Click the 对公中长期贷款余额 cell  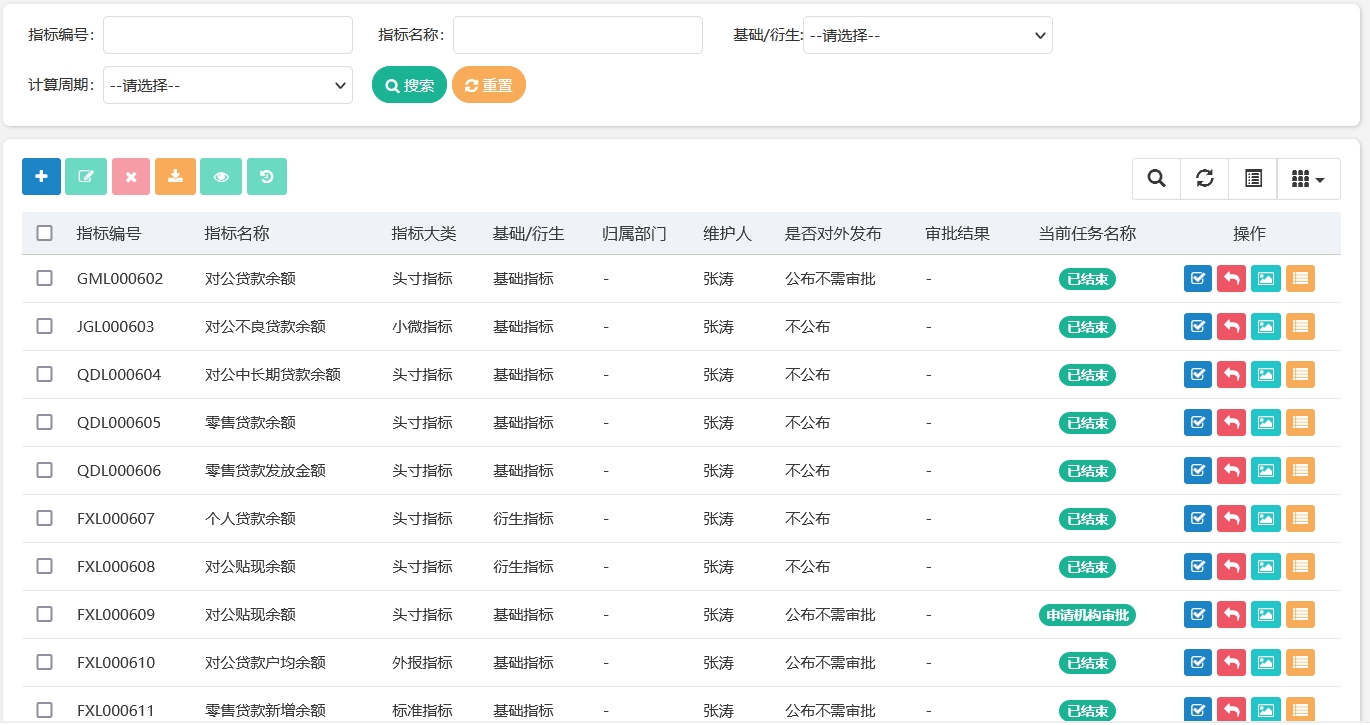(x=273, y=375)
